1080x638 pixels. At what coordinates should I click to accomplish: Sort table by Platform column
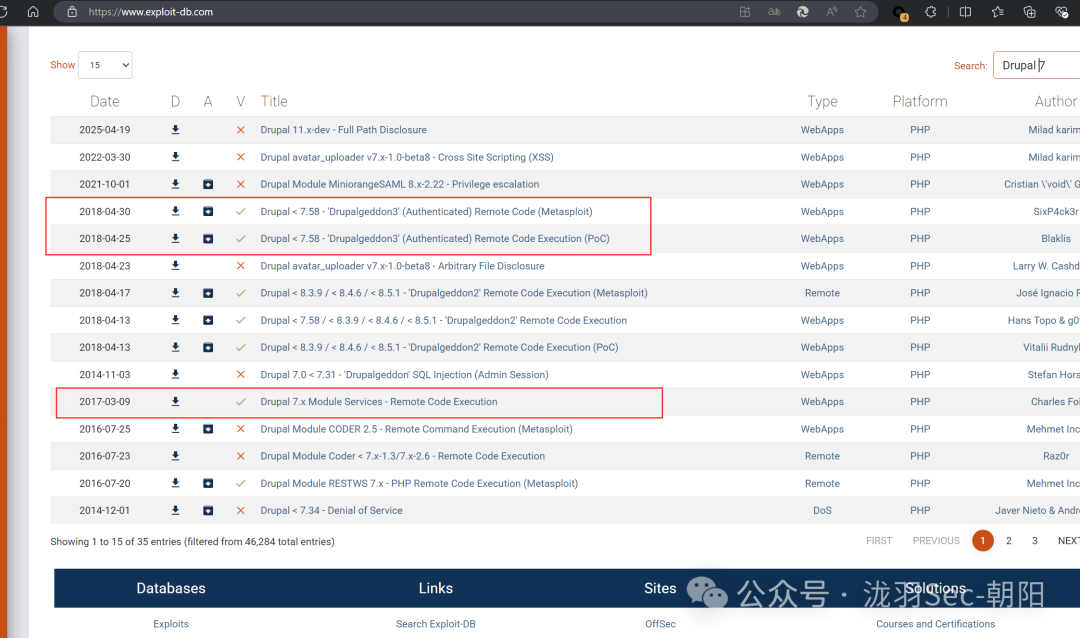[920, 101]
